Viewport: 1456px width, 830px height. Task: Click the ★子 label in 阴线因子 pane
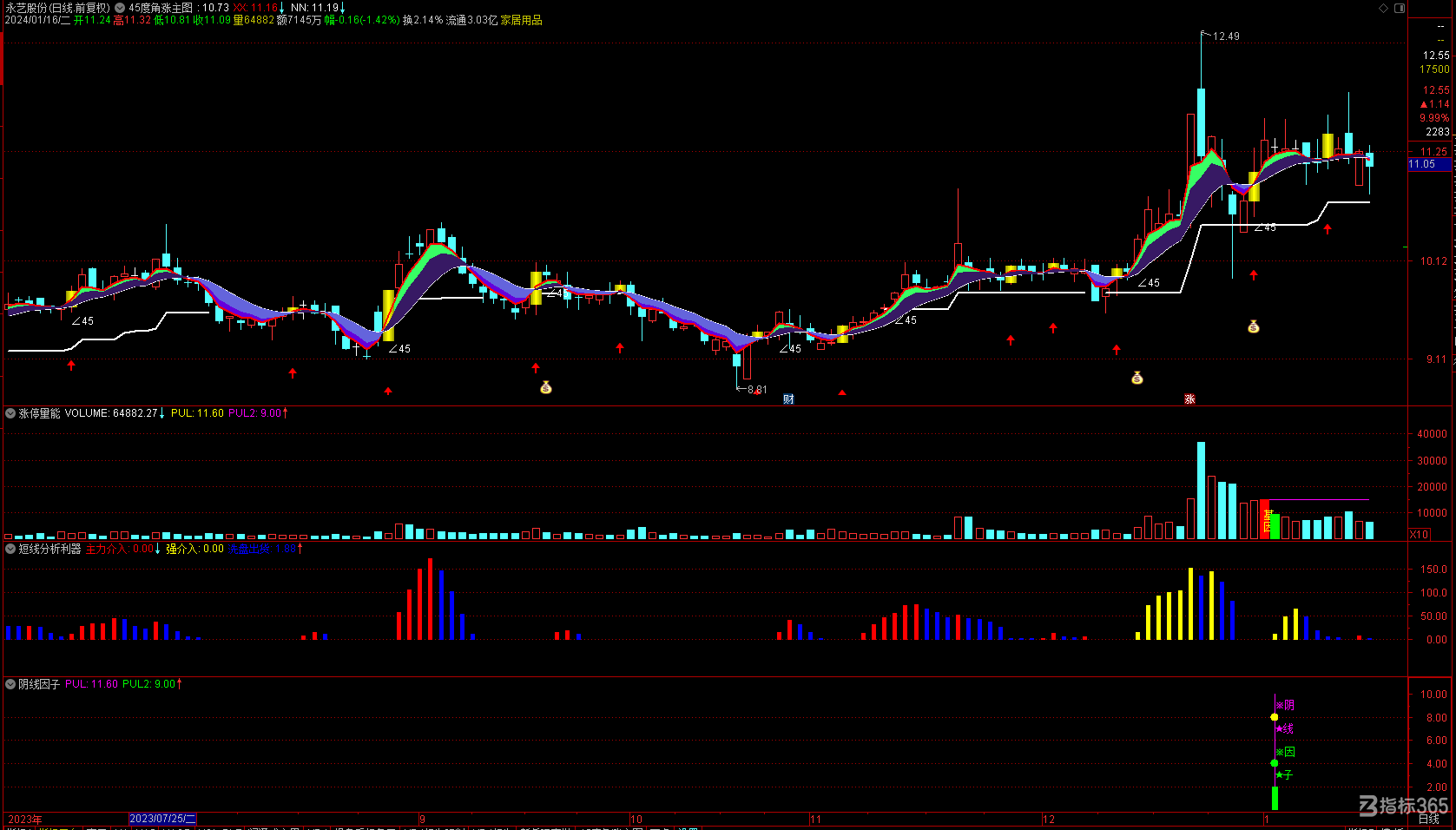pos(1285,774)
